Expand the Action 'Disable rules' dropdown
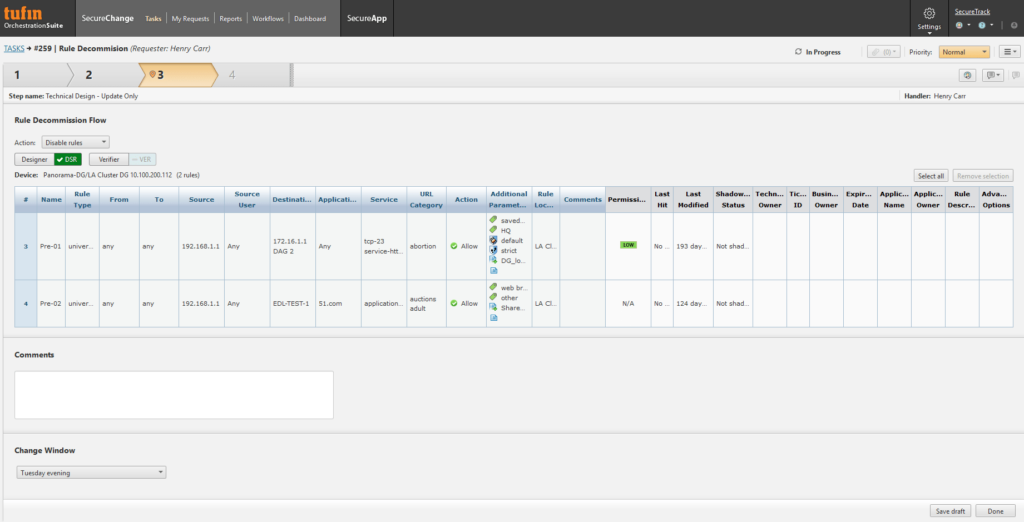Image resolution: width=1024 pixels, height=522 pixels. 76,143
